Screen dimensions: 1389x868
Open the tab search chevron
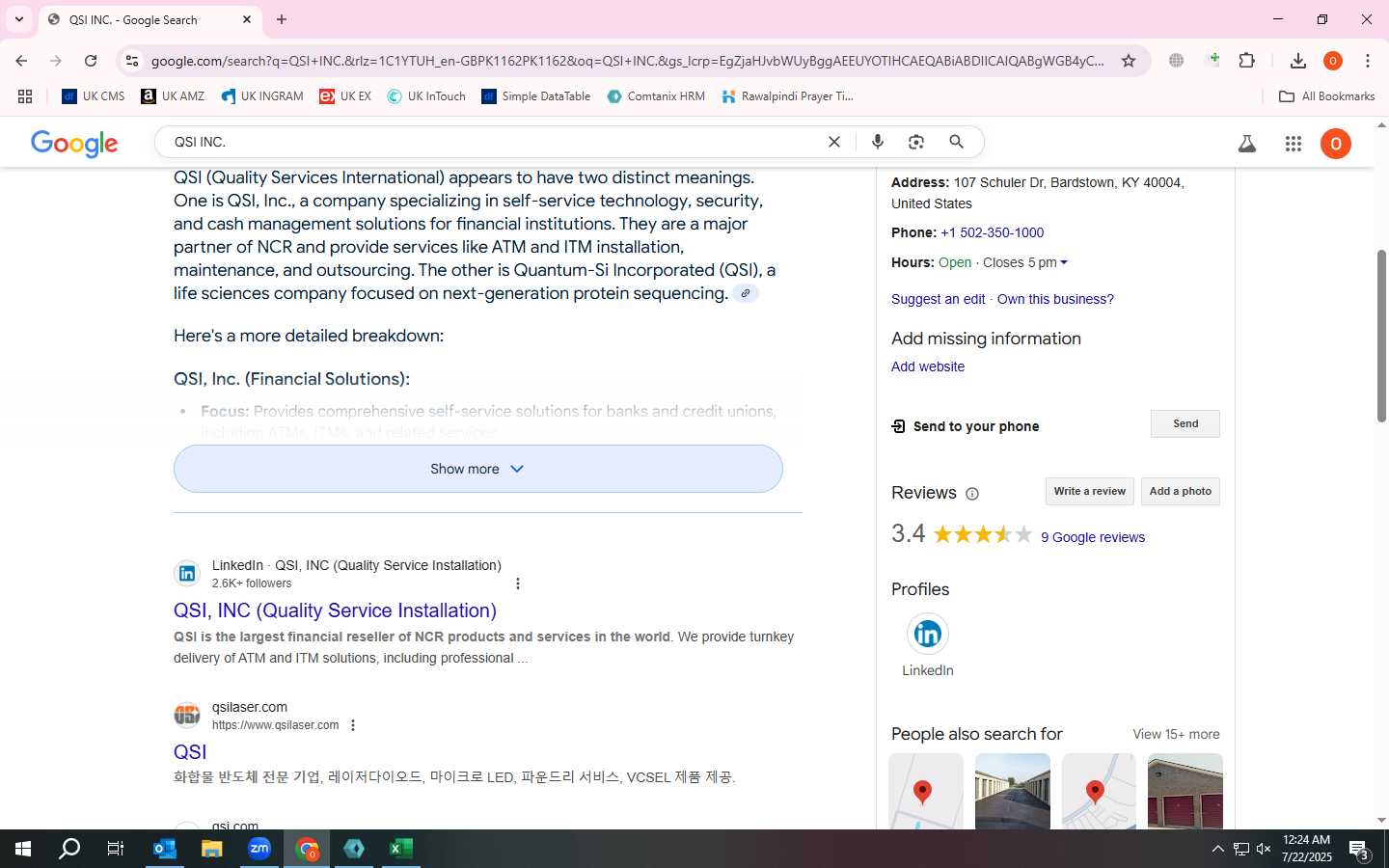click(19, 19)
